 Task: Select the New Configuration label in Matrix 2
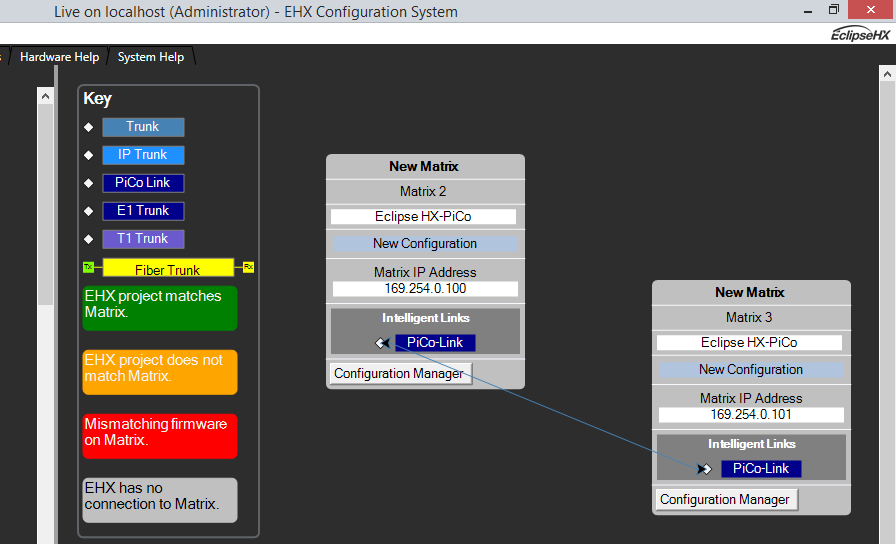pos(425,244)
